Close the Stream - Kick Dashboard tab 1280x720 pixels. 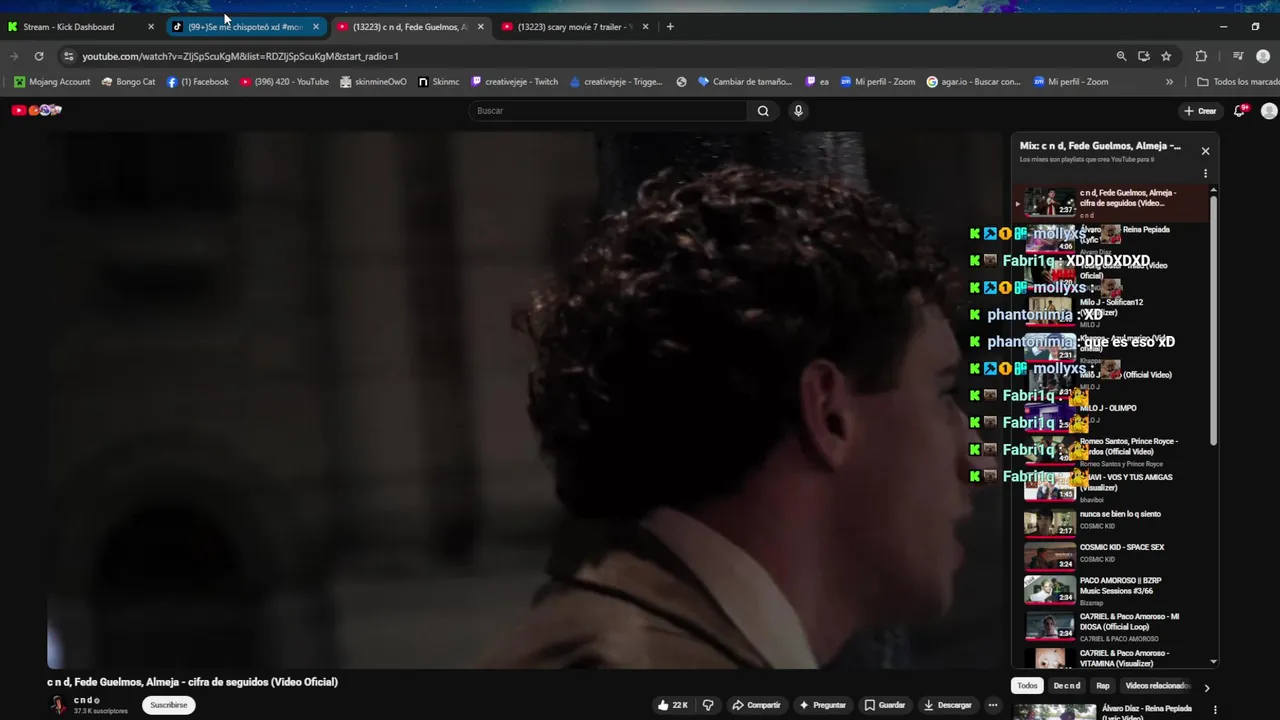pos(151,27)
